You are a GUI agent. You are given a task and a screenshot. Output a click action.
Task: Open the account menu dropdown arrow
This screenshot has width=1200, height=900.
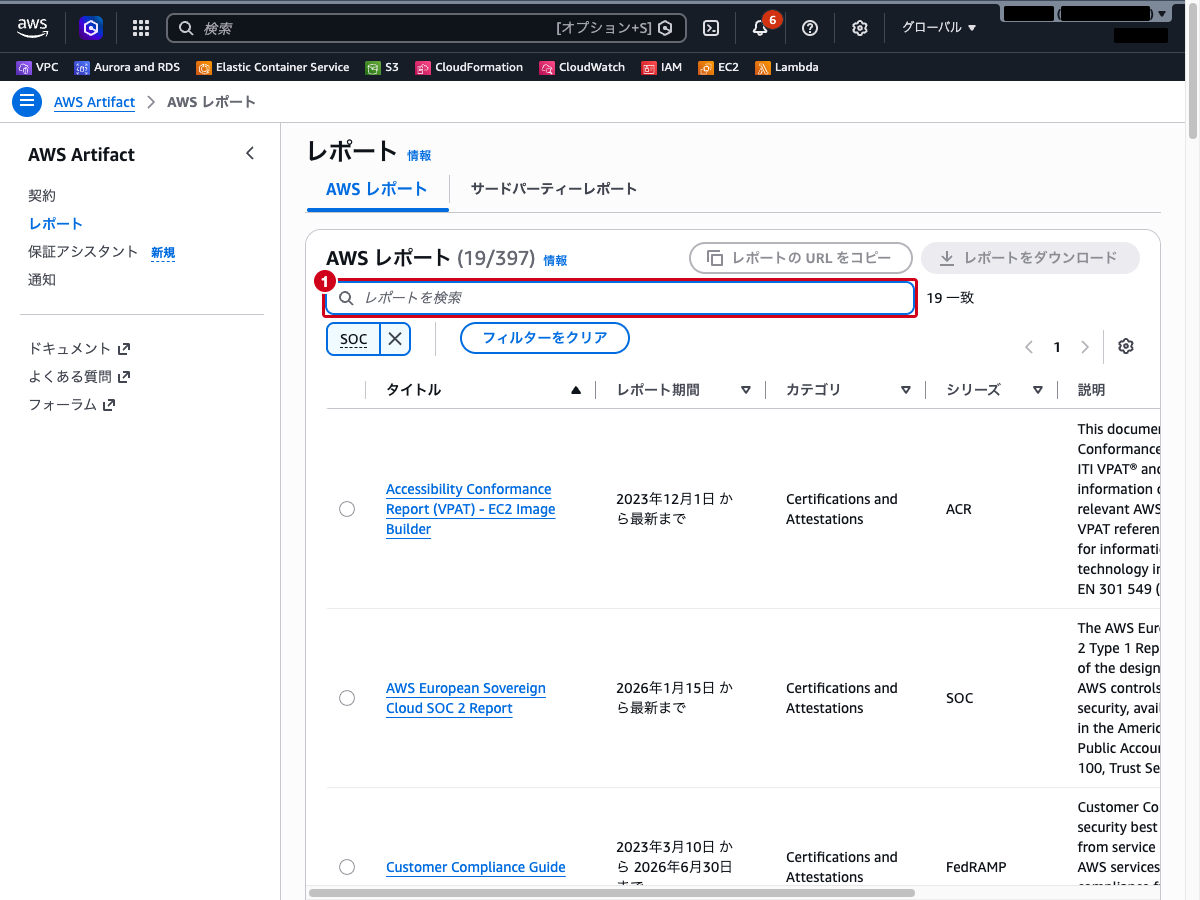pyautogui.click(x=1161, y=14)
